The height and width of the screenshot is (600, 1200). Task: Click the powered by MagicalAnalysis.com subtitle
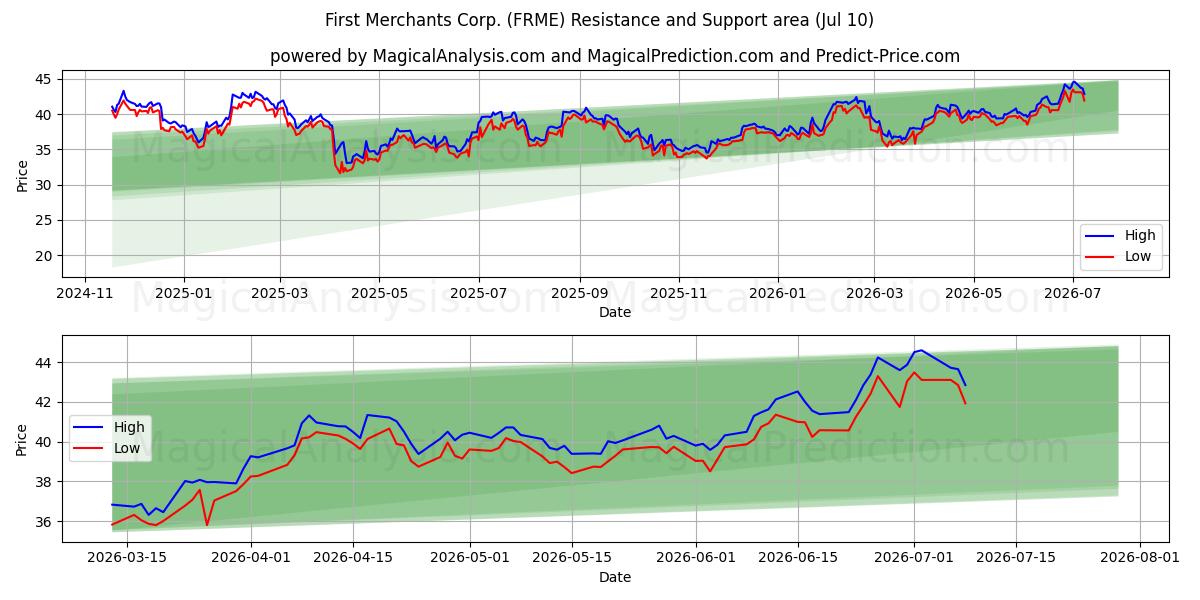tap(614, 56)
